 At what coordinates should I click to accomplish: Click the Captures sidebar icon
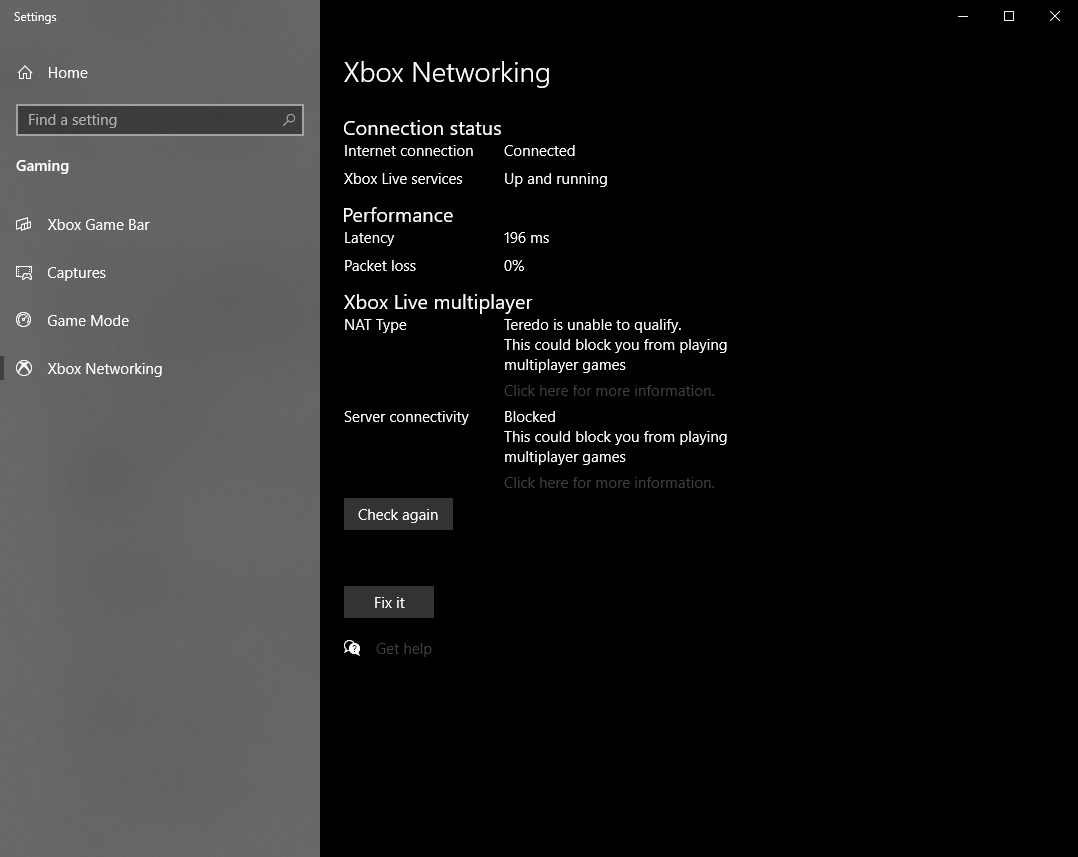click(x=25, y=273)
